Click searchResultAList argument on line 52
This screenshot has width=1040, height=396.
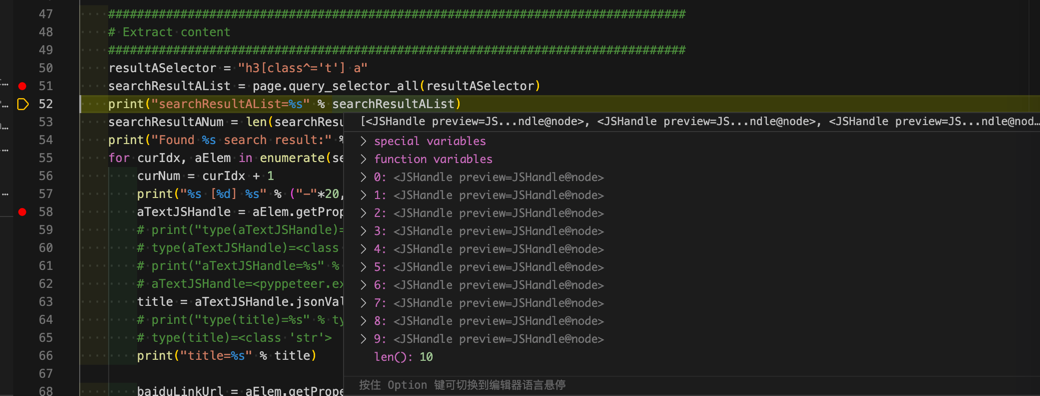[393, 104]
